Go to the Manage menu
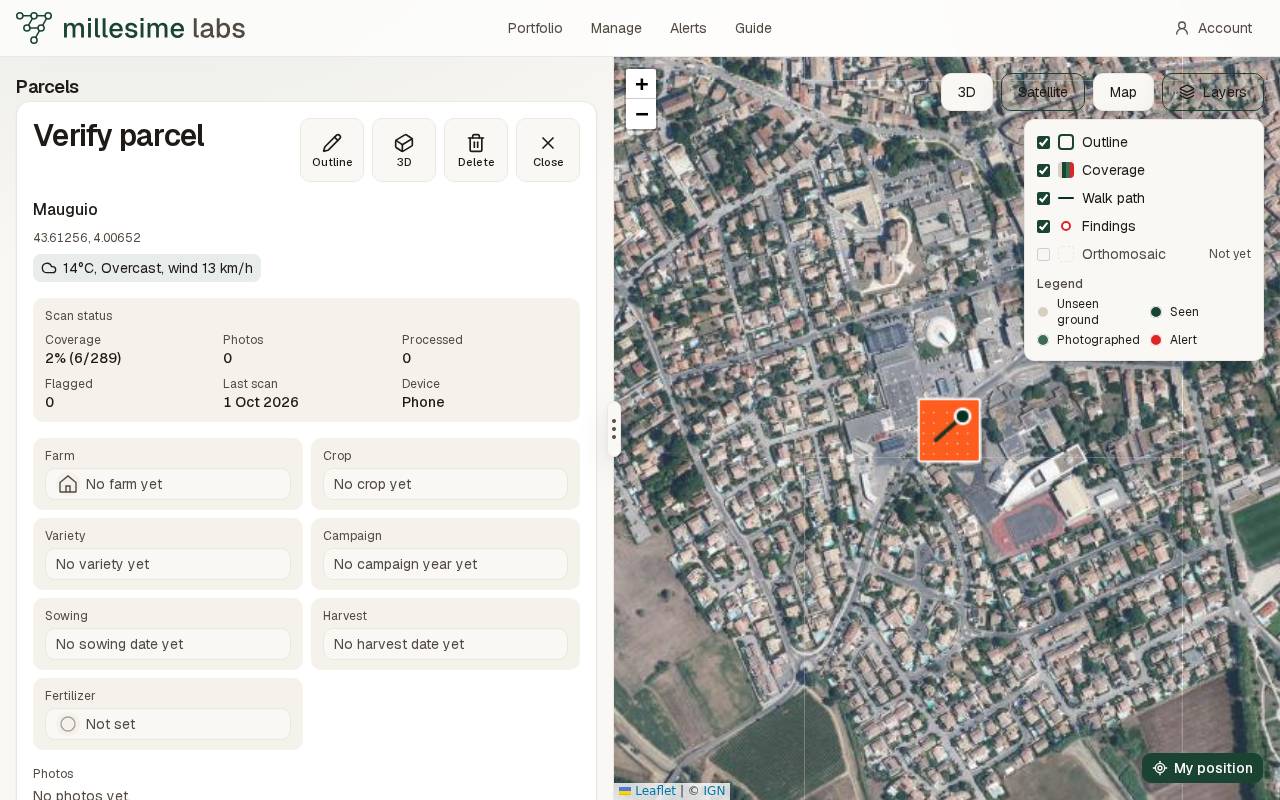The height and width of the screenshot is (800, 1280). click(x=616, y=28)
